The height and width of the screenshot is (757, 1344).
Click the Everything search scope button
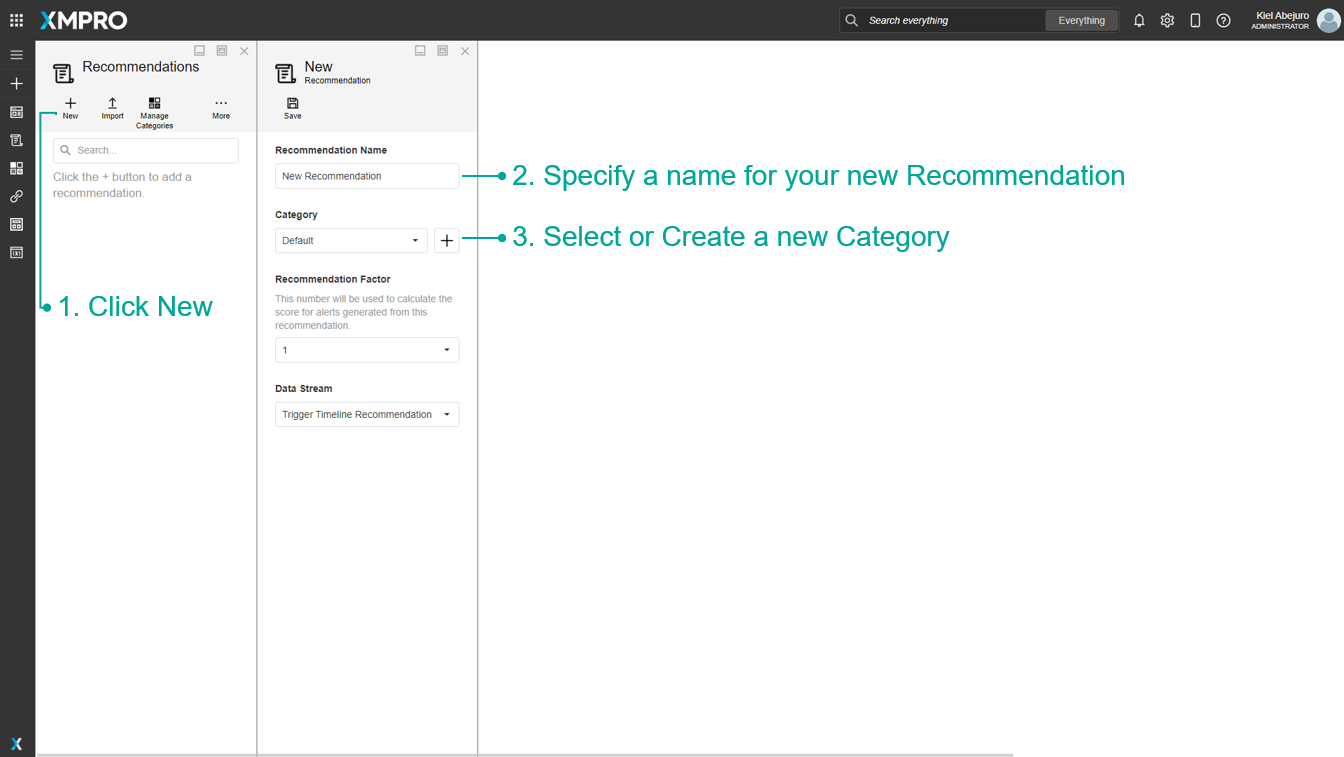(1081, 20)
